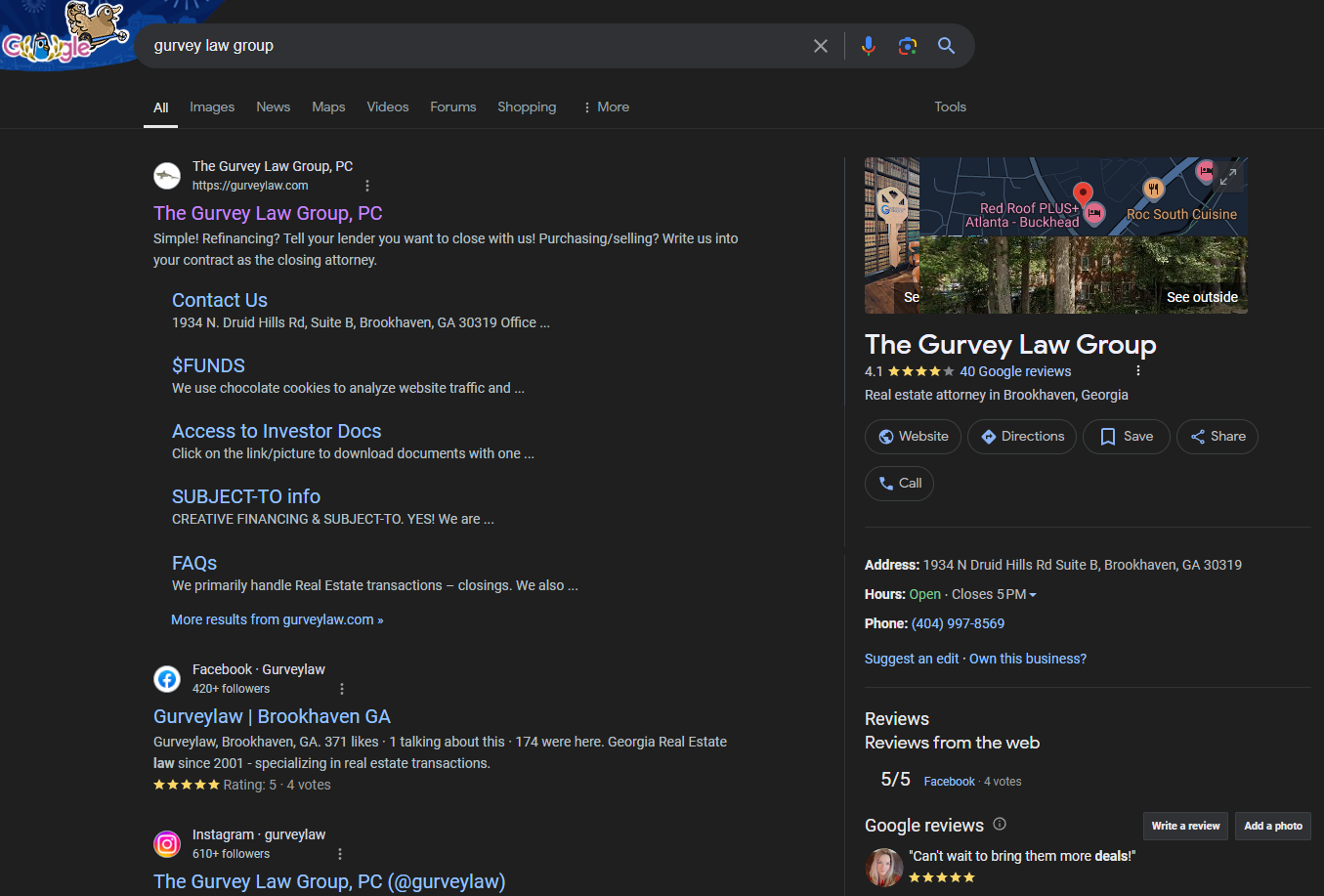The width and height of the screenshot is (1324, 896).
Task: Share the business listing
Action: 1217,437
